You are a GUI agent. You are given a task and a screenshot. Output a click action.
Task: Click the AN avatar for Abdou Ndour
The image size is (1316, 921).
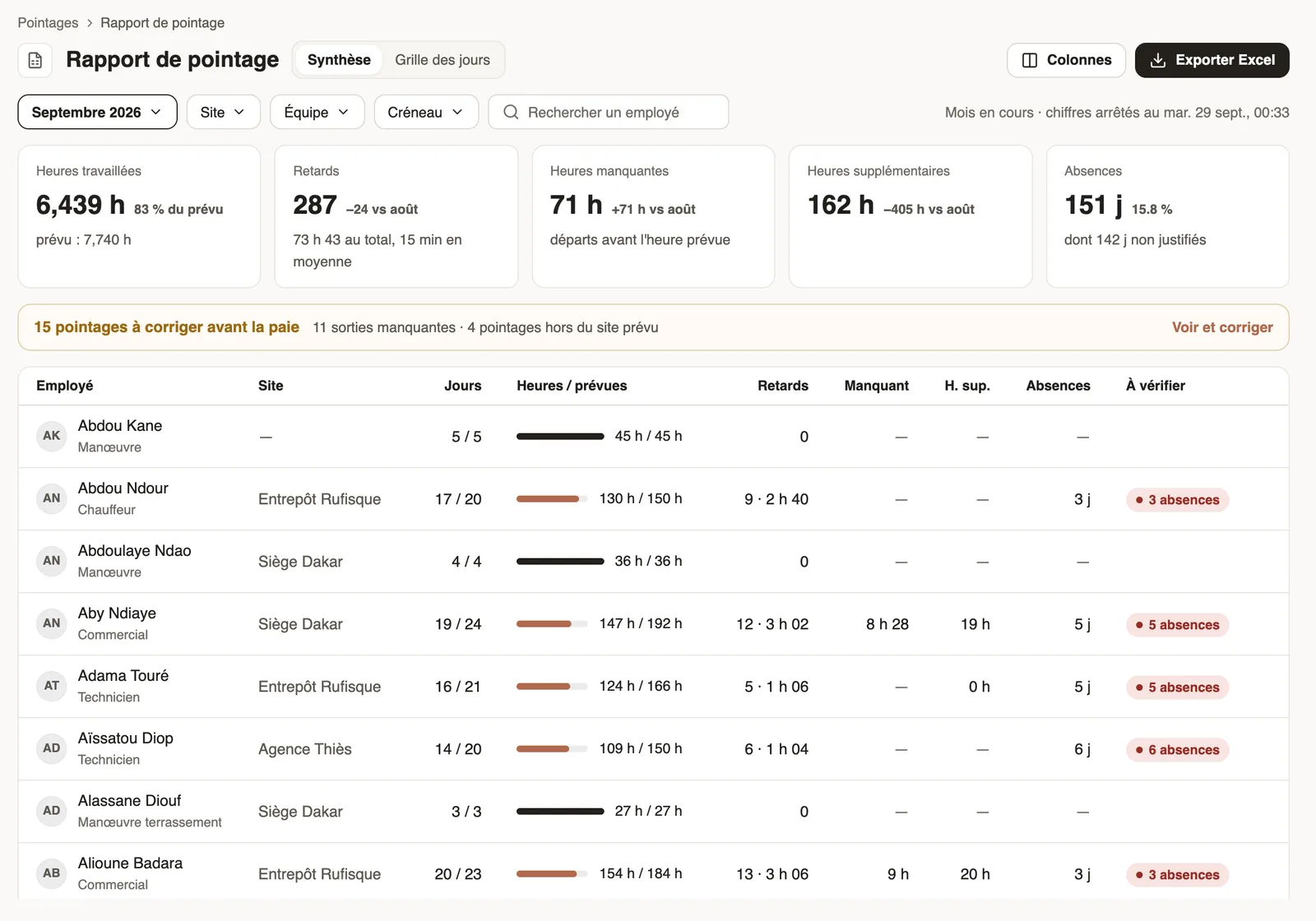point(52,498)
